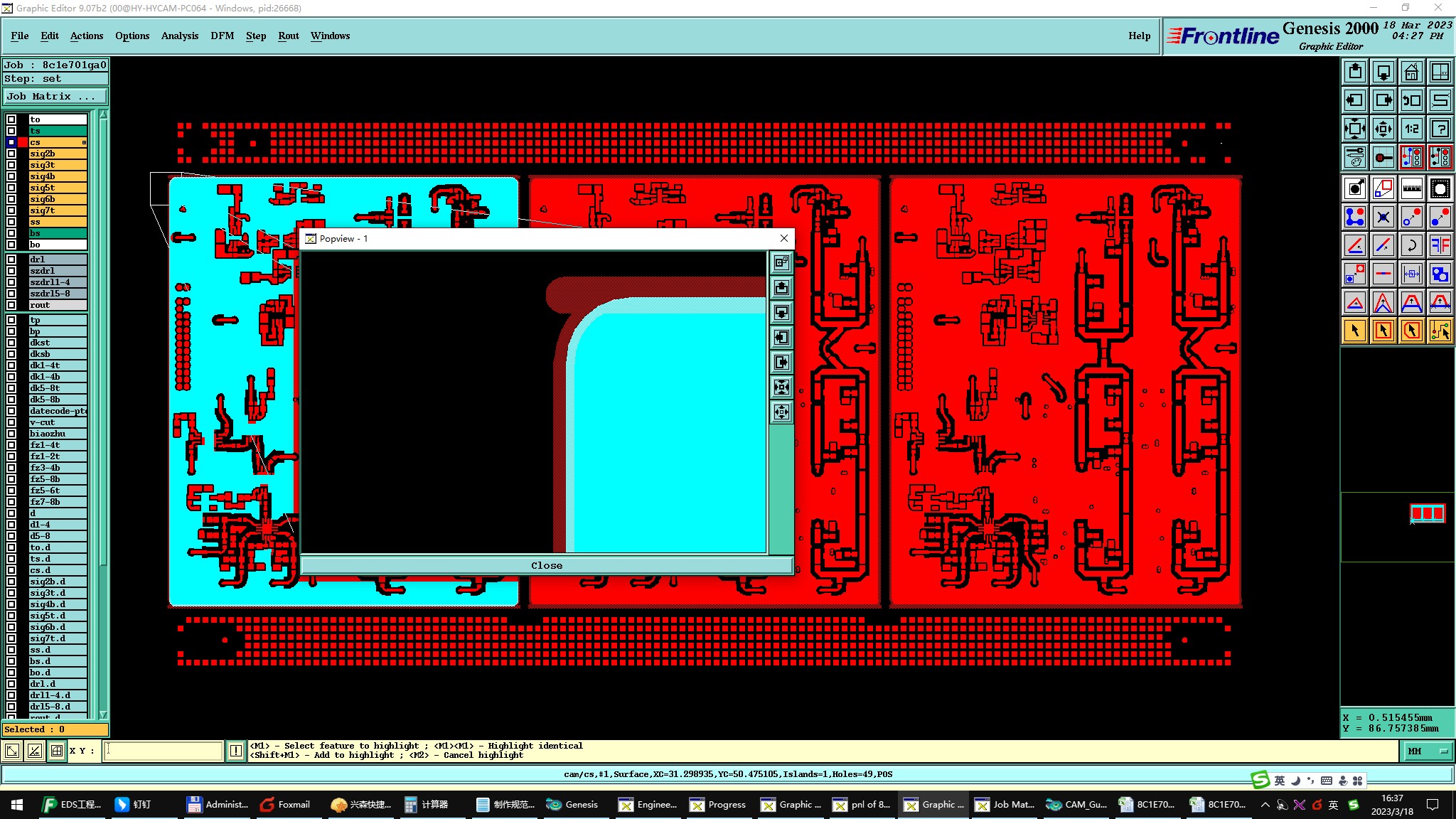Screen dimensions: 1456x819
Task: Click the X Y coordinate input field
Action: 164,751
